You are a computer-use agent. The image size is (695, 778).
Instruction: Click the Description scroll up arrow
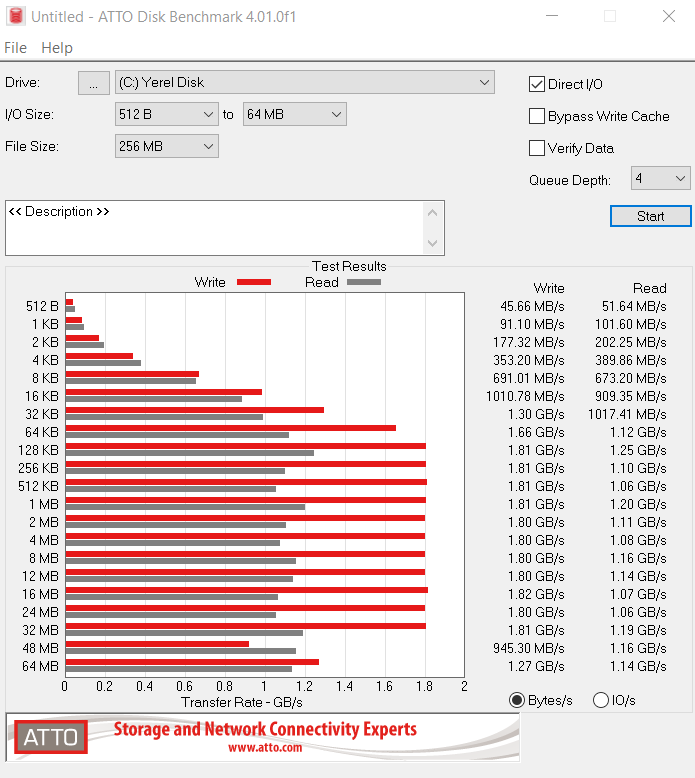point(433,213)
